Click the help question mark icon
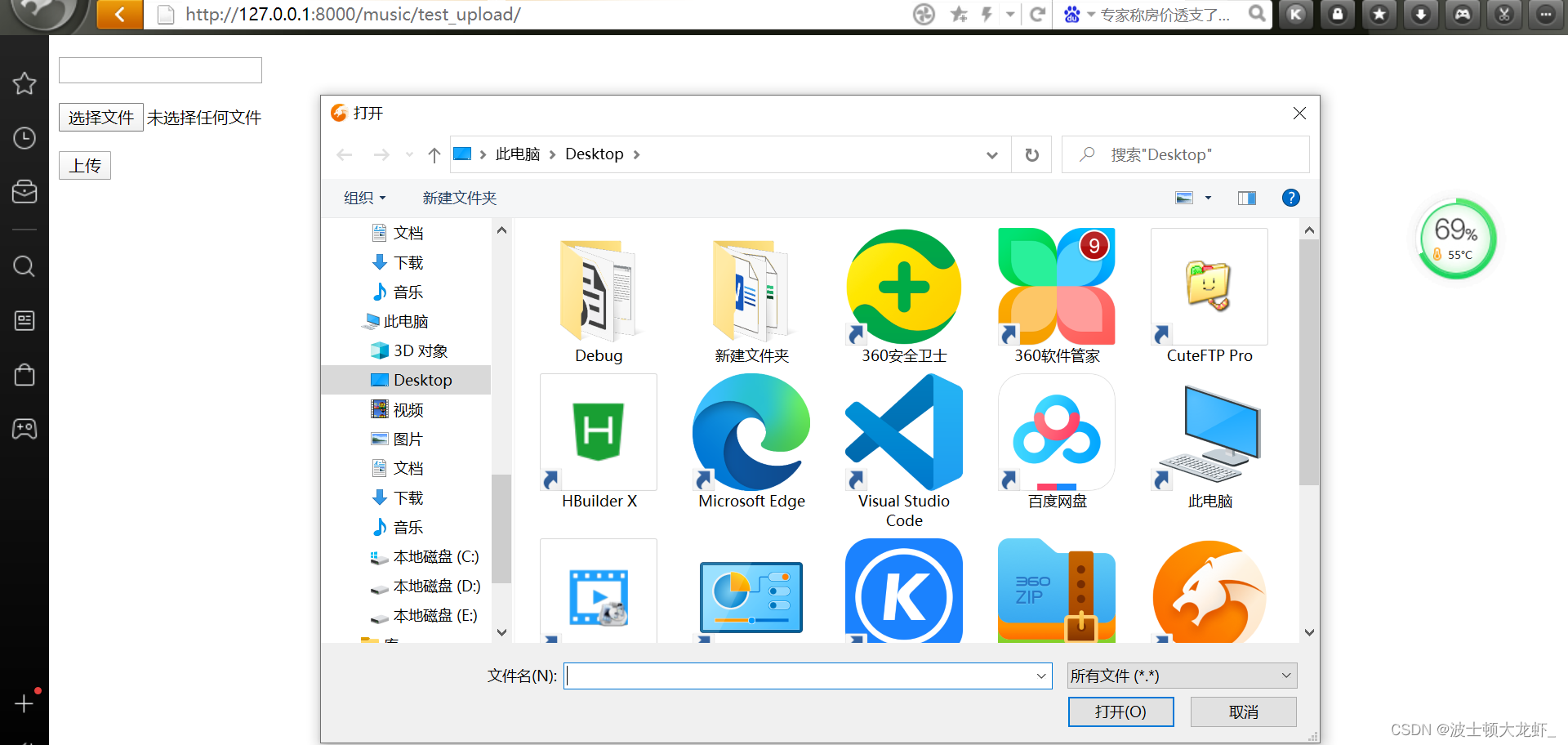The image size is (1568, 745). 1291,198
